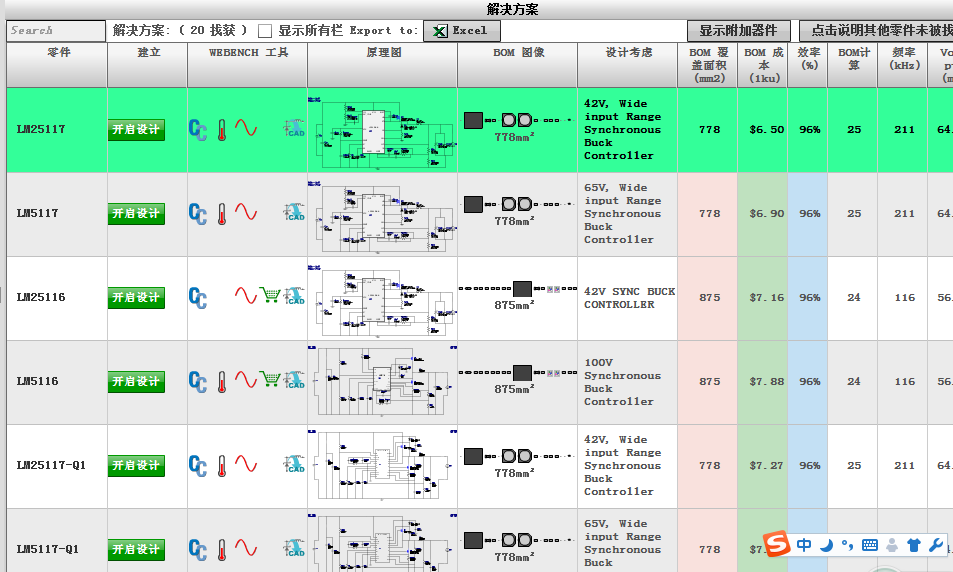Screen dimensions: 953x572
Task: Click 开启设计 for LM5116
Action: click(136, 381)
